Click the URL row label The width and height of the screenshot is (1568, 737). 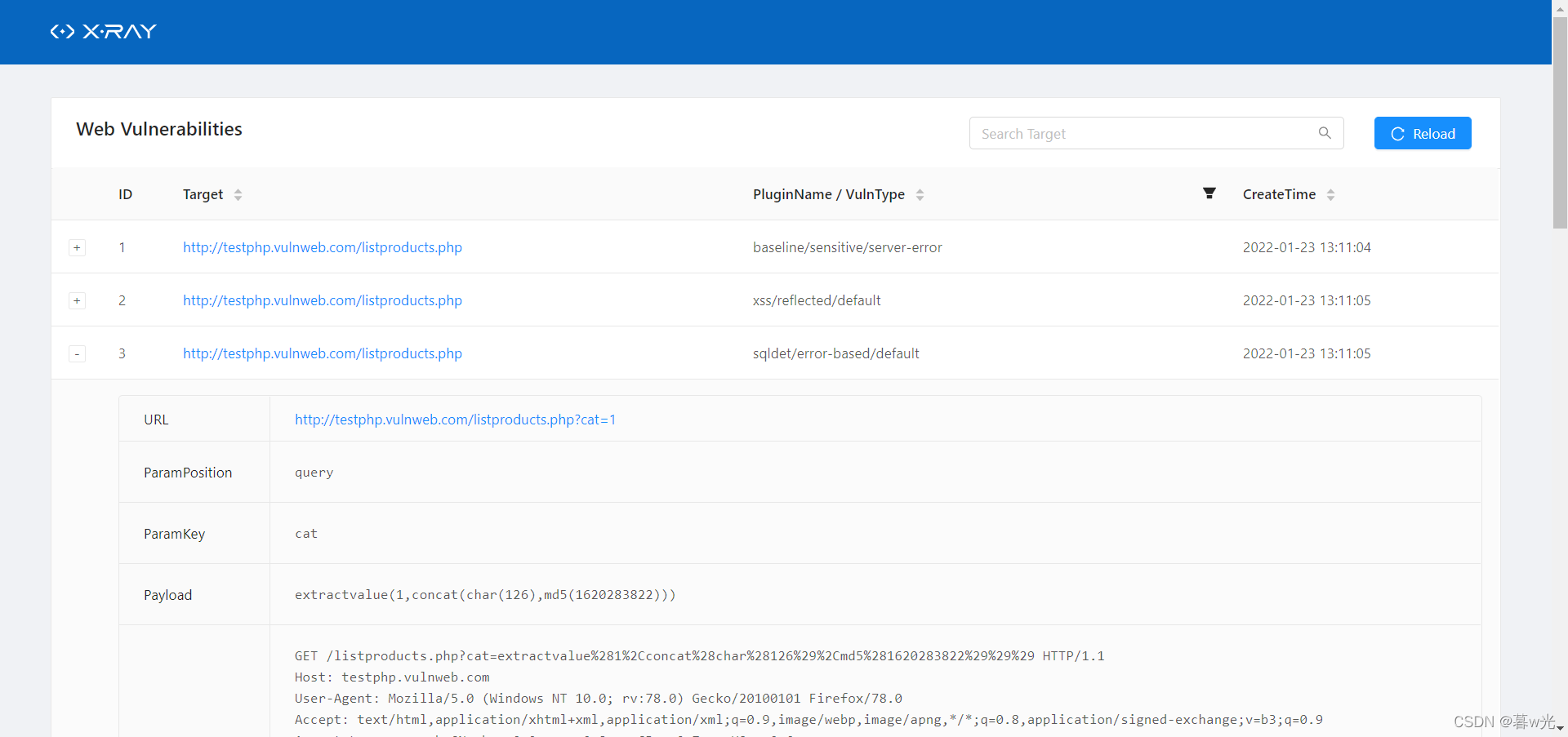tap(156, 420)
